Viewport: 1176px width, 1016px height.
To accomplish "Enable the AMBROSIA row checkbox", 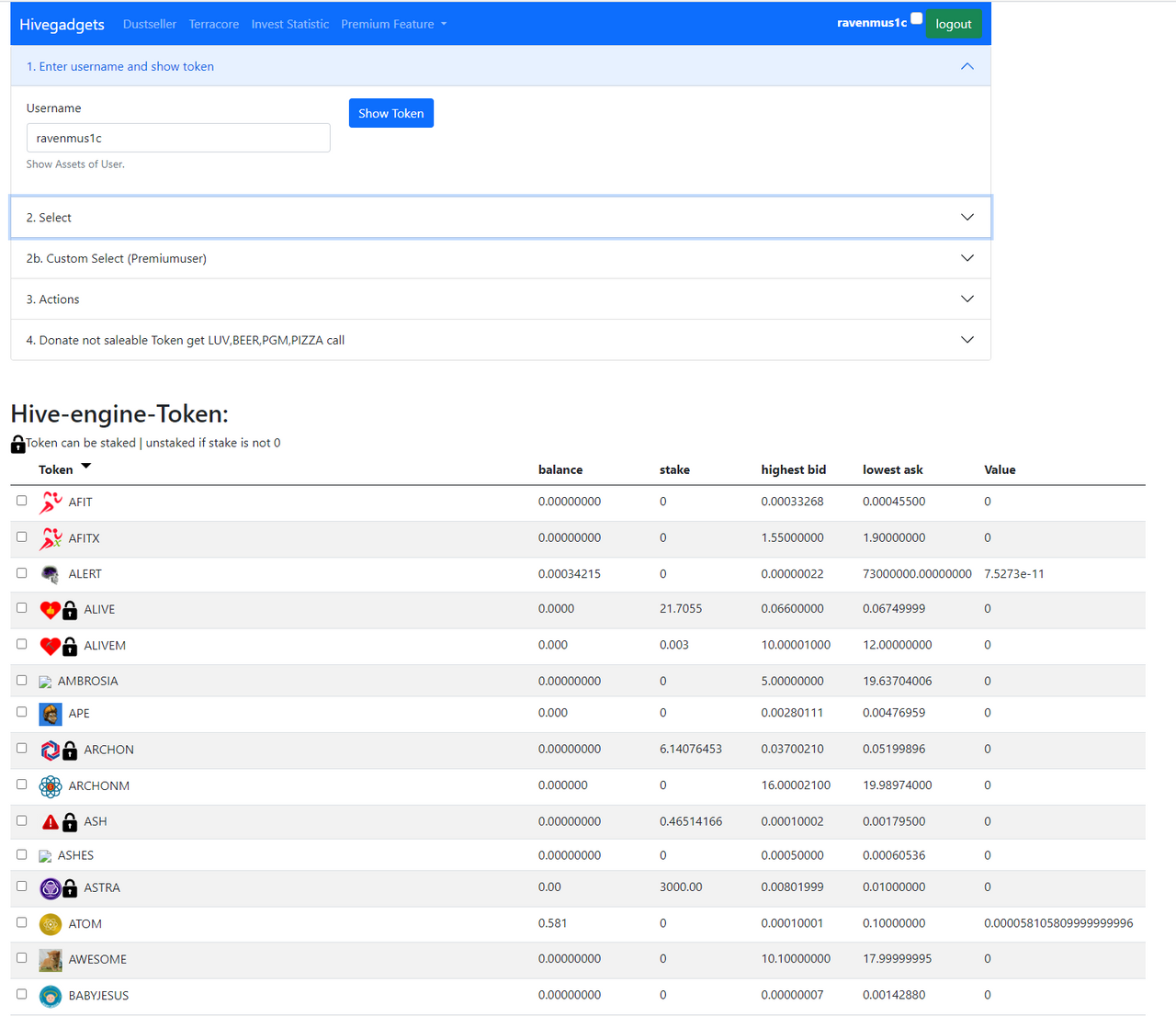I will point(22,680).
